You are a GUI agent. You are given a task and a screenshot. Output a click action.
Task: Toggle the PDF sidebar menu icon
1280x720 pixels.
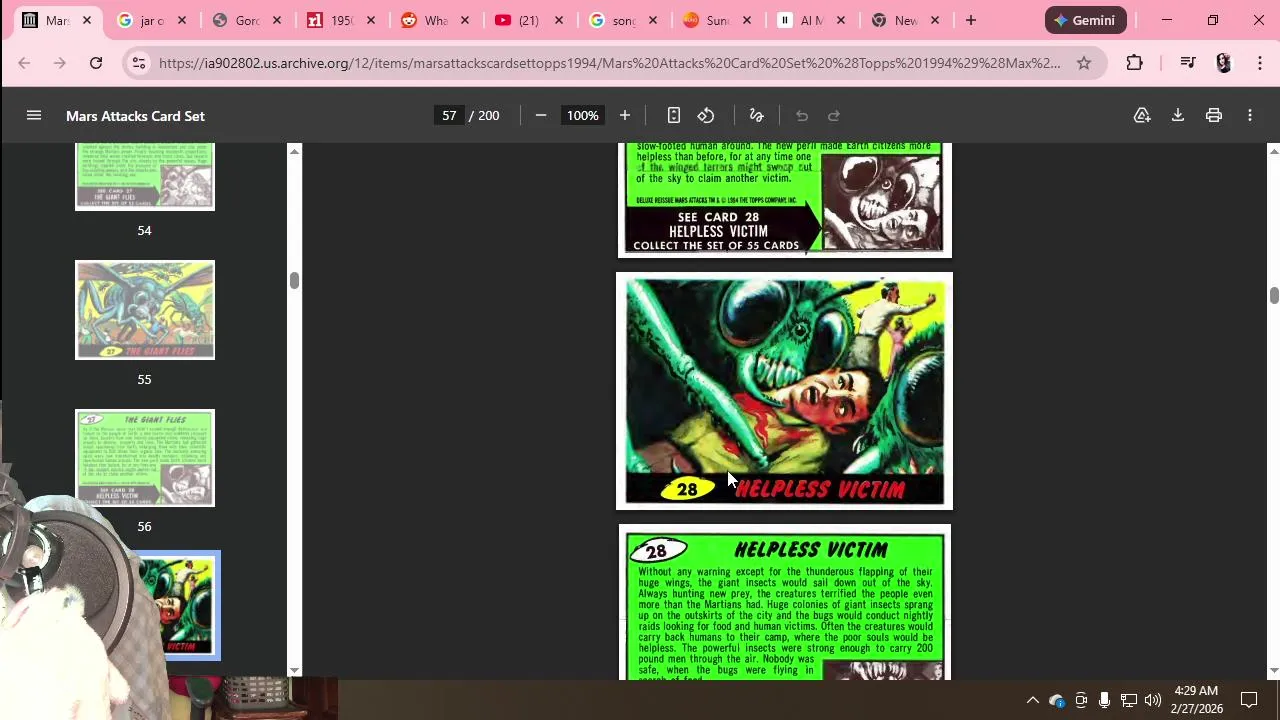34,116
